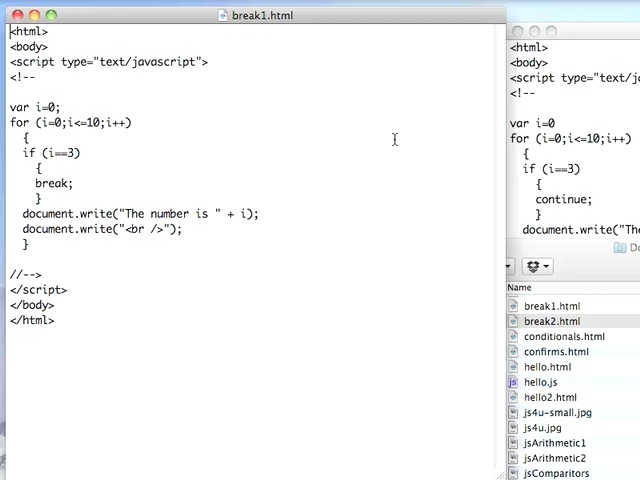The width and height of the screenshot is (640, 480).
Task: Click the break1.html window title text
Action: [x=262, y=16]
